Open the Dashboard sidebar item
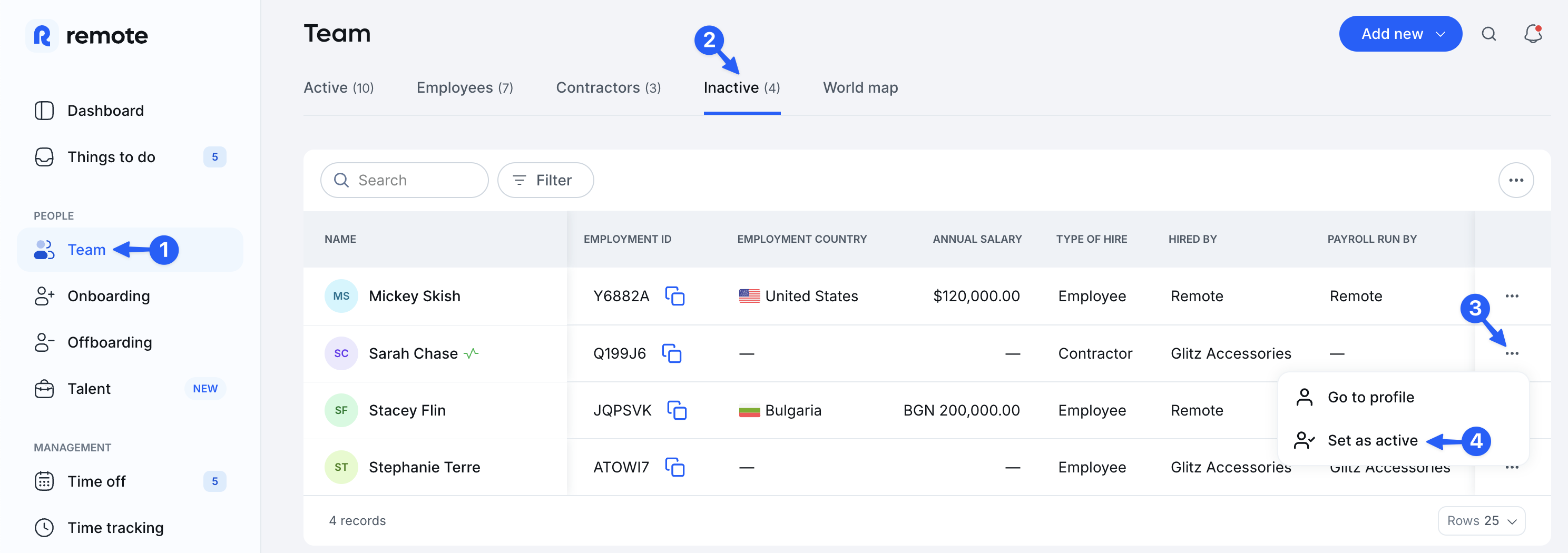 click(x=130, y=111)
